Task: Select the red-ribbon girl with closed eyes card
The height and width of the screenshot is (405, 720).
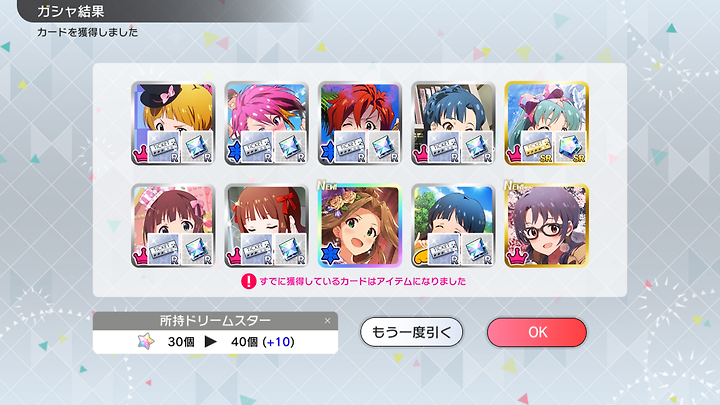Action: click(x=266, y=226)
